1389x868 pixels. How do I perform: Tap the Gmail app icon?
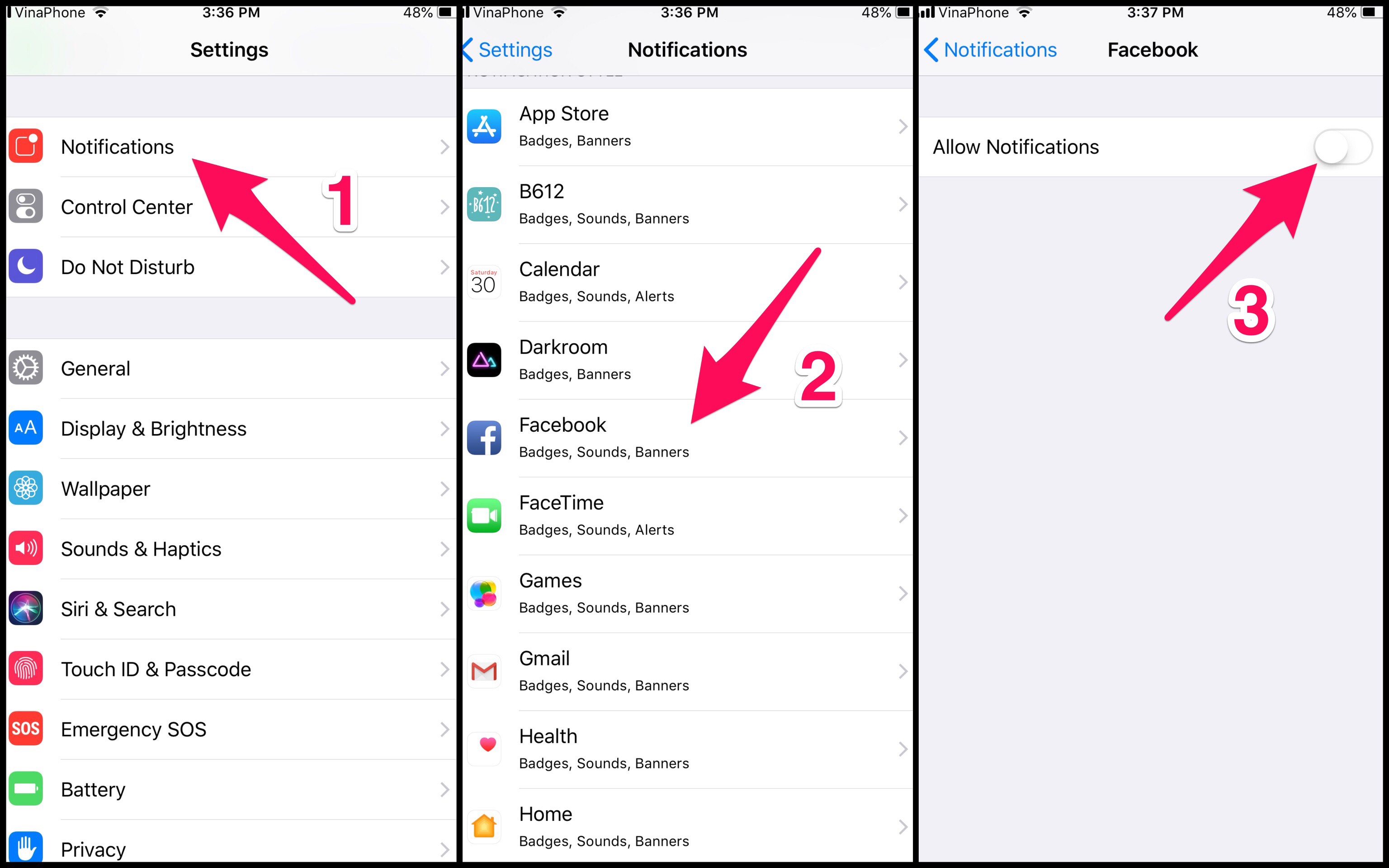(484, 671)
